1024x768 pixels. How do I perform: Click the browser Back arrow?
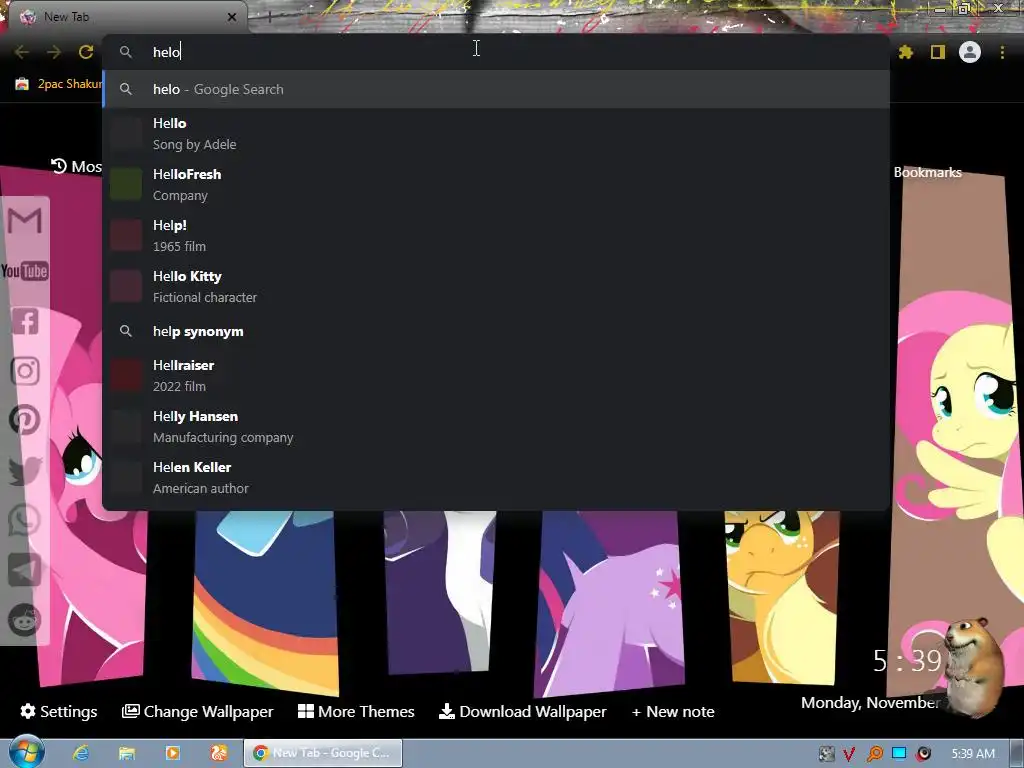point(22,52)
